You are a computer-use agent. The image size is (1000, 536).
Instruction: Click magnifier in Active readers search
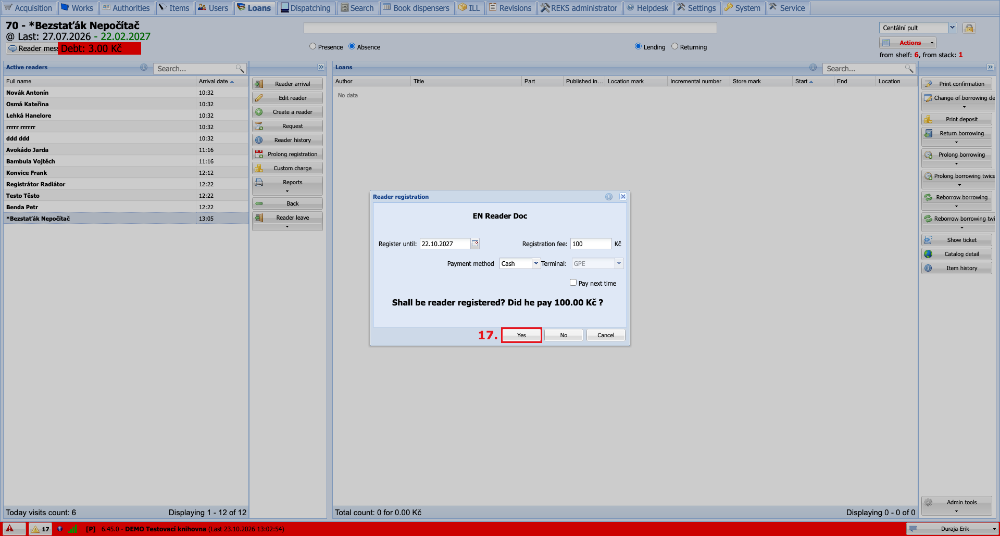coord(240,68)
